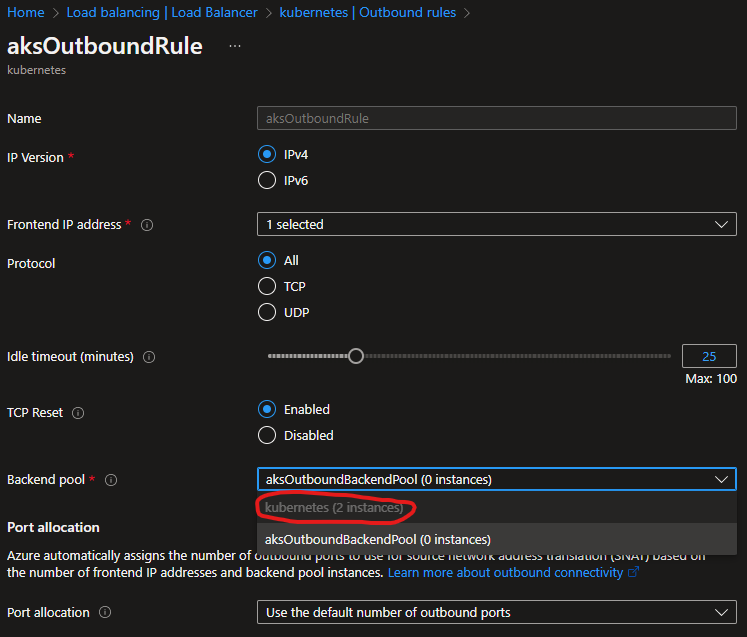Show info icon beside Port allocation dropdown
747x637 pixels.
[105, 612]
